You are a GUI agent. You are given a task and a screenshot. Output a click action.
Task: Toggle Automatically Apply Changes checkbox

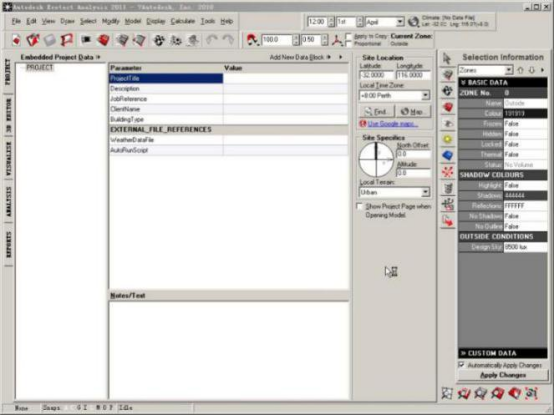pos(461,364)
